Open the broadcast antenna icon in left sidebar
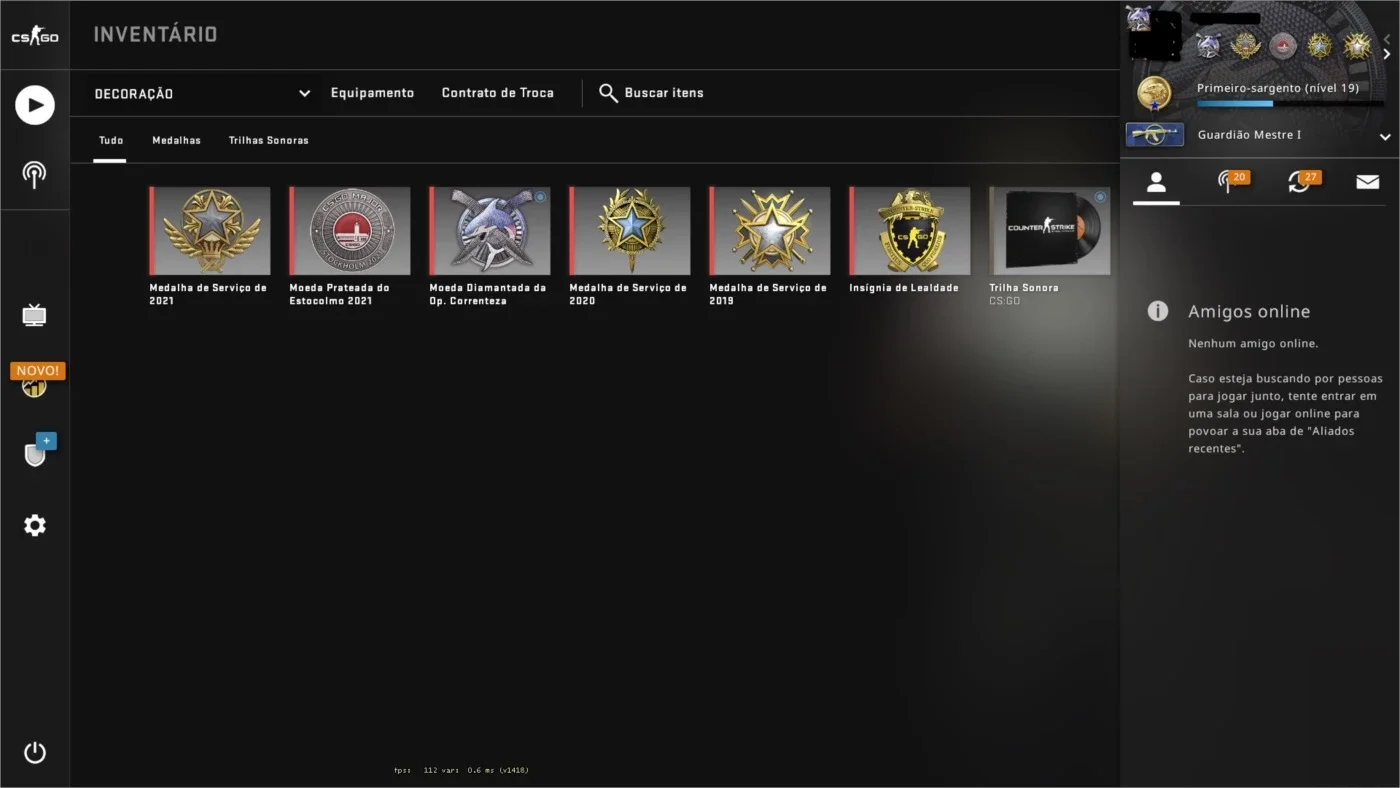Screen dimensions: 1400x788 34,175
